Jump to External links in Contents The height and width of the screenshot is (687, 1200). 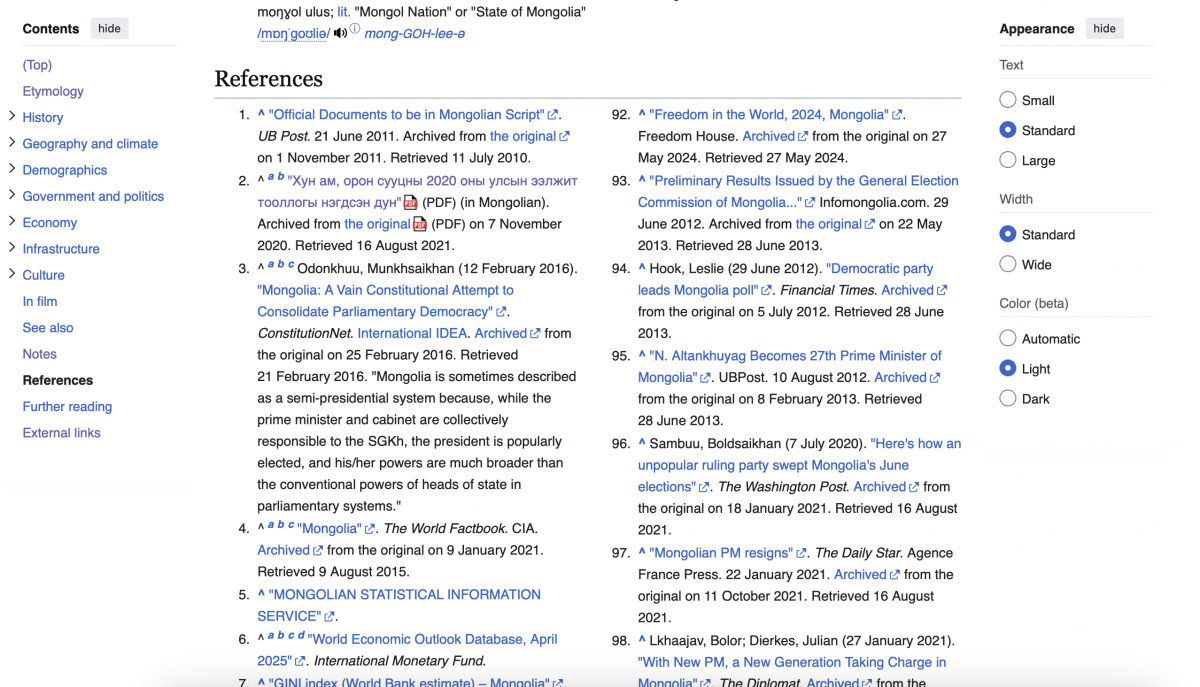pos(61,433)
